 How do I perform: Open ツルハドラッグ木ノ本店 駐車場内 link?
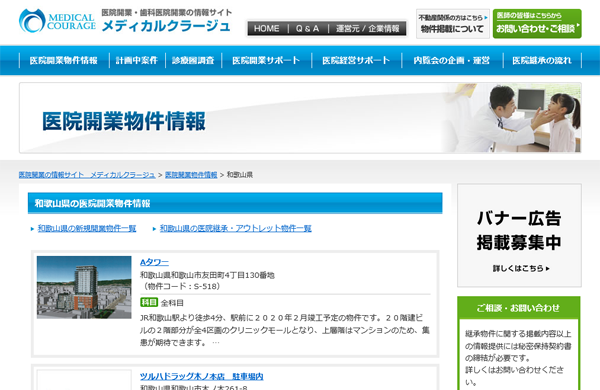[202, 377]
